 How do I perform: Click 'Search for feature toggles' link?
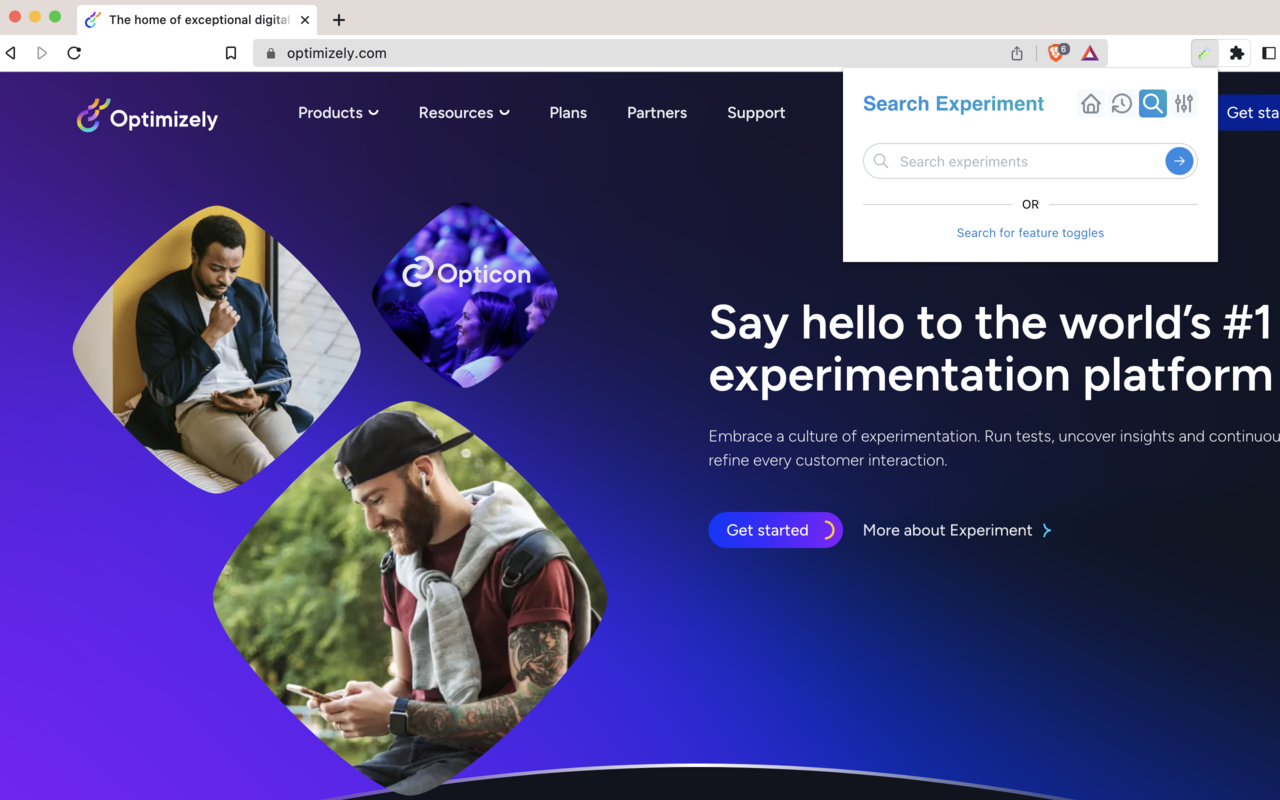point(1030,233)
